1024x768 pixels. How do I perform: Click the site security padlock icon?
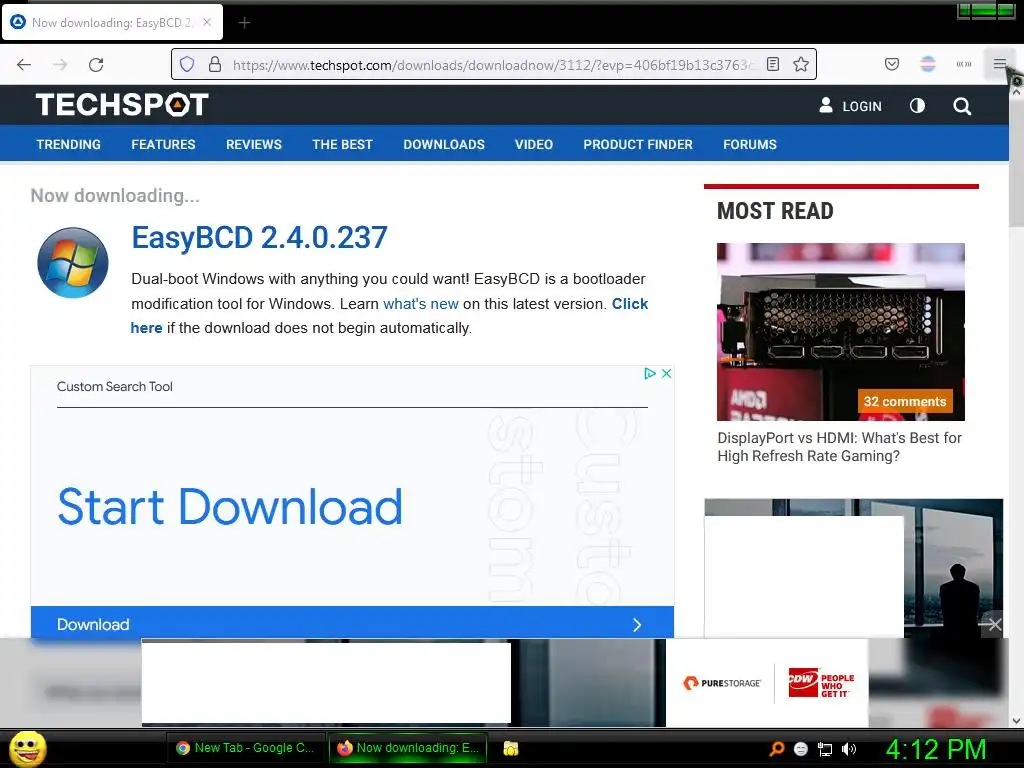215,64
